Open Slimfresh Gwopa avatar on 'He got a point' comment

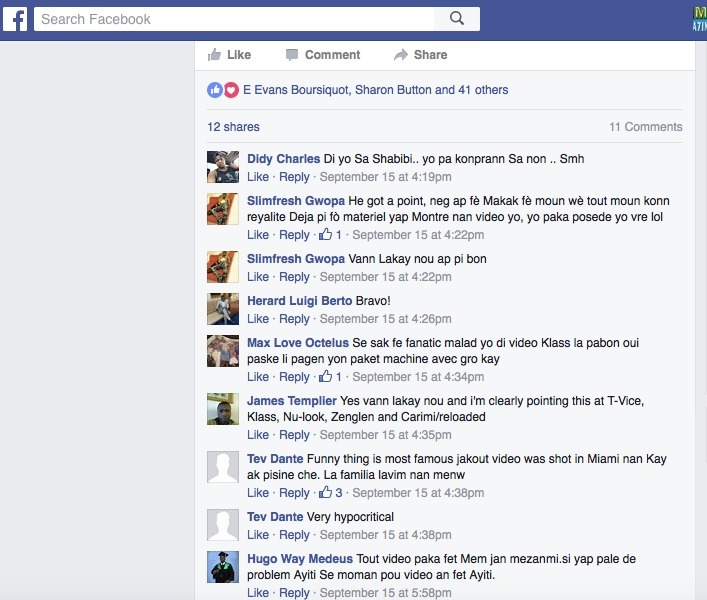tap(223, 209)
